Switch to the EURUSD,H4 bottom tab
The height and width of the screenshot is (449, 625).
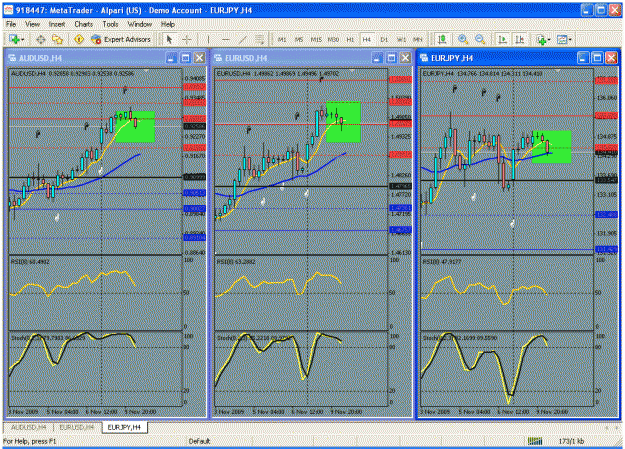77,427
